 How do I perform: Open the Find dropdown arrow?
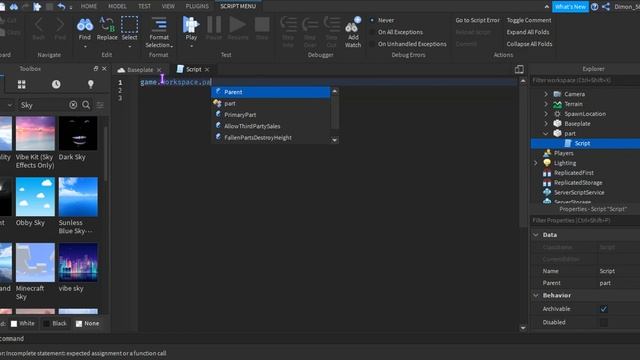85,46
